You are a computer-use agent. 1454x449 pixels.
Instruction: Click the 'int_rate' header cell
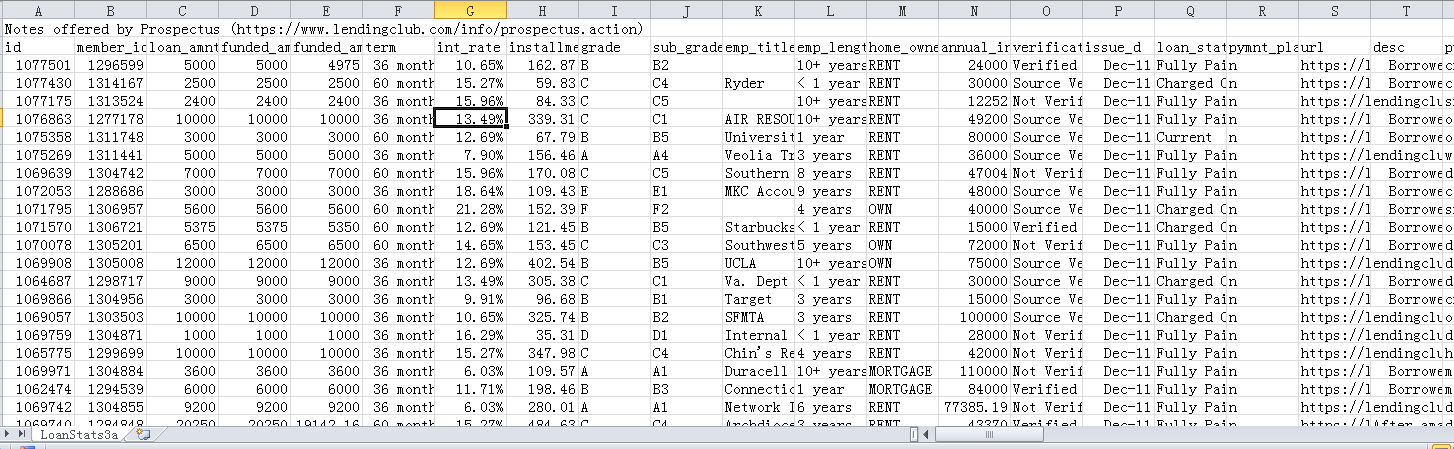coord(470,47)
